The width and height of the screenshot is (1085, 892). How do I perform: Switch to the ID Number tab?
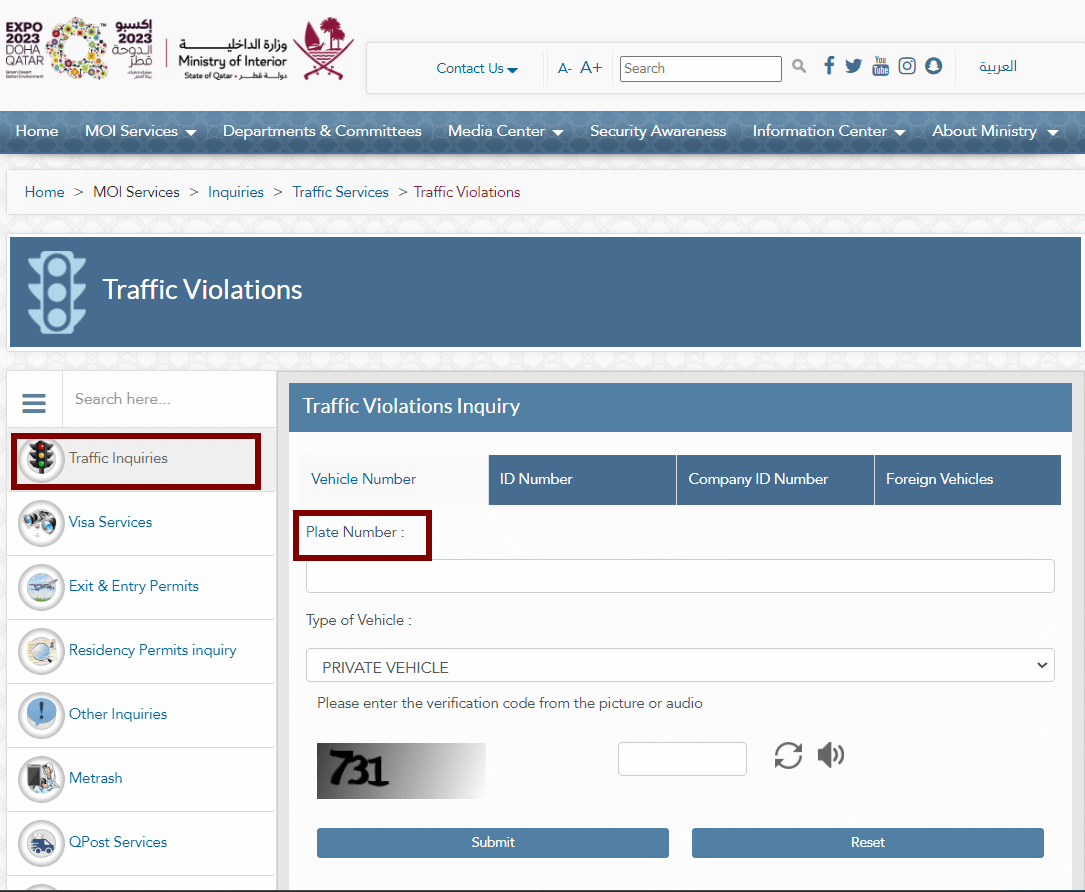click(582, 480)
